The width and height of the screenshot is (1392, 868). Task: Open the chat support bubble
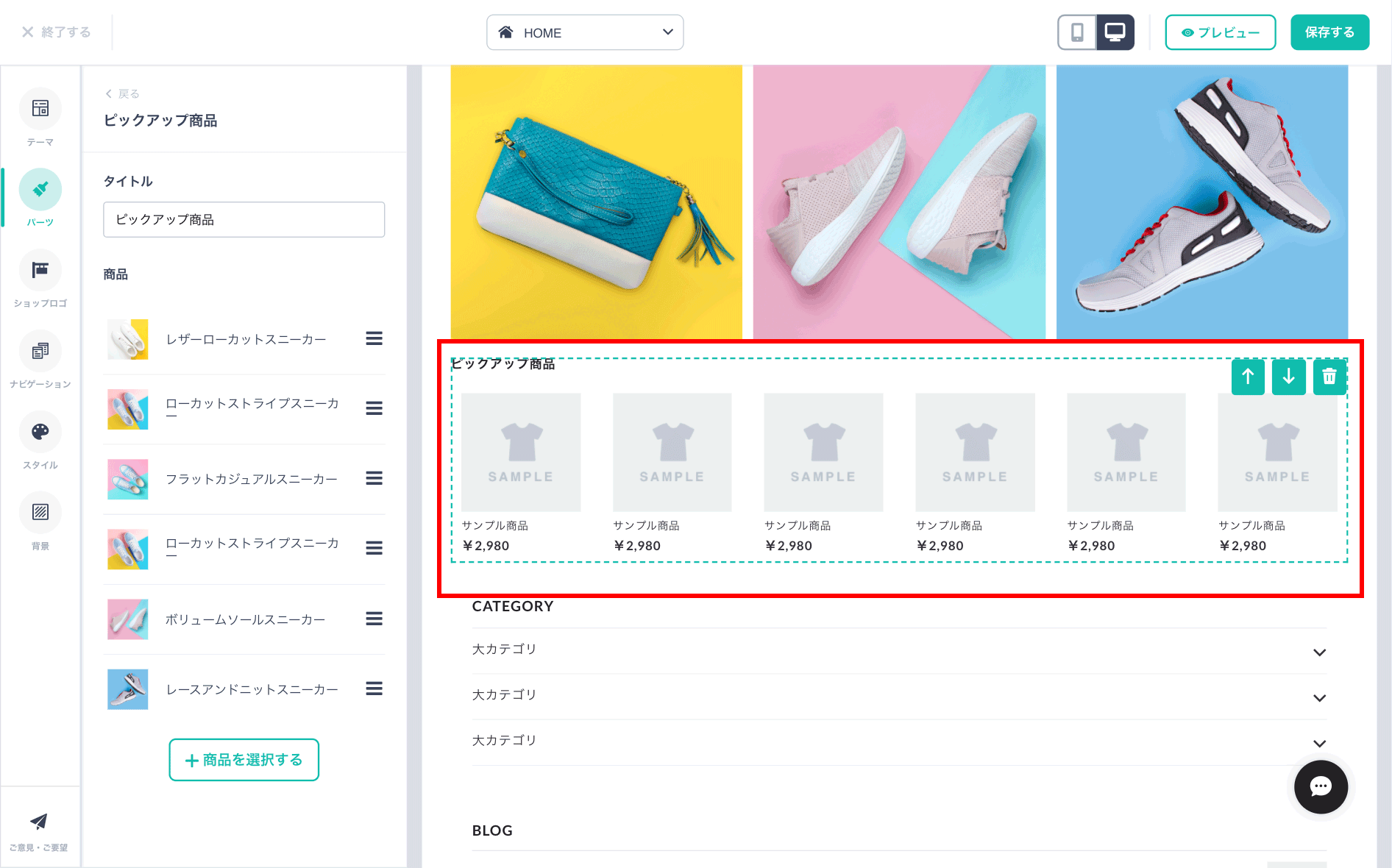[1321, 787]
